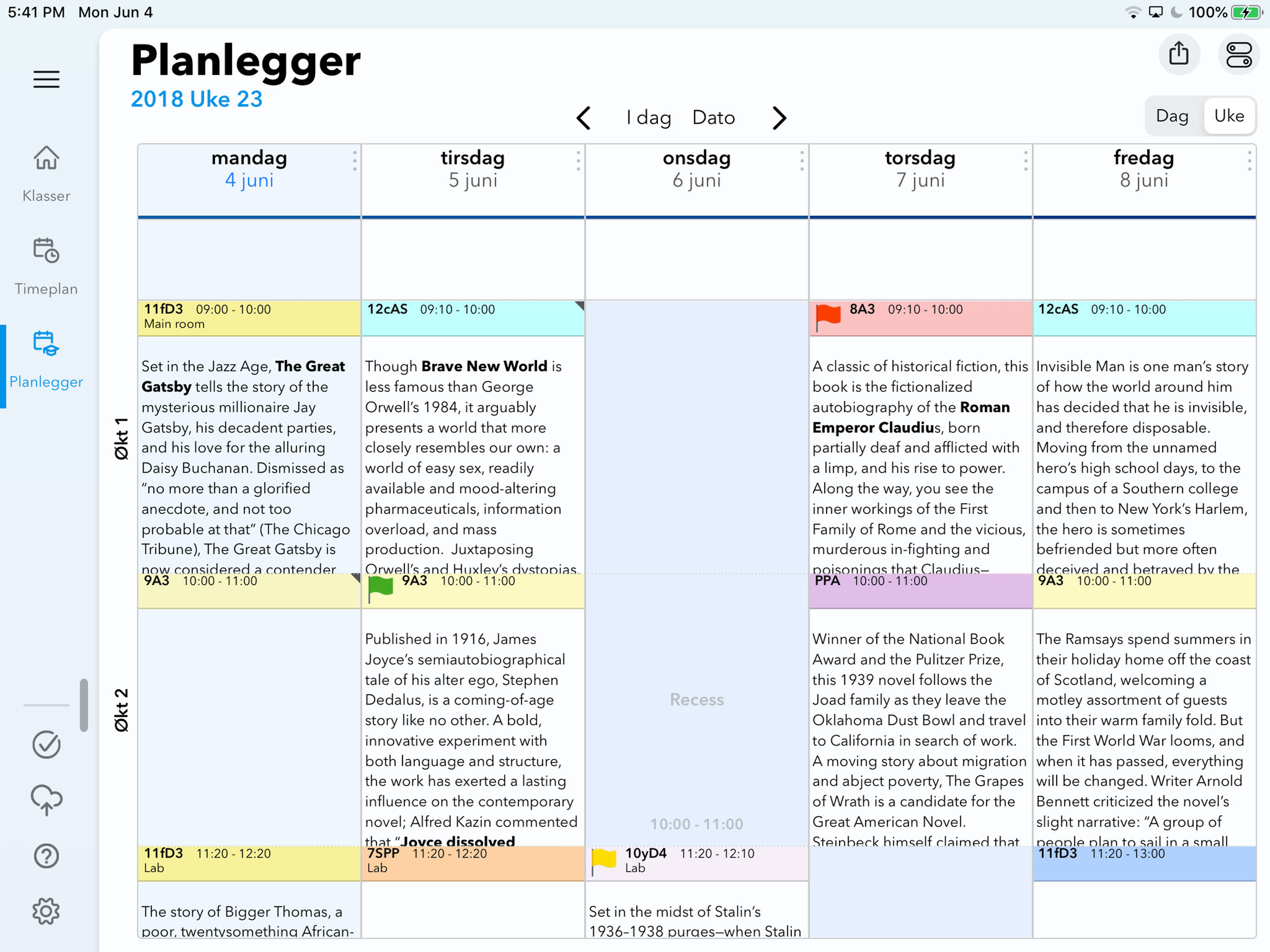The image size is (1270, 952).
Task: Open the pink 8A3 lesson on torsdag
Action: [x=920, y=317]
